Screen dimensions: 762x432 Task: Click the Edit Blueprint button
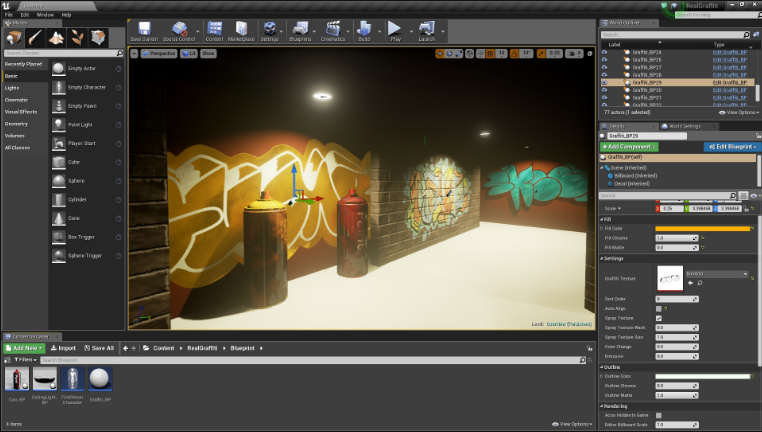tap(732, 147)
